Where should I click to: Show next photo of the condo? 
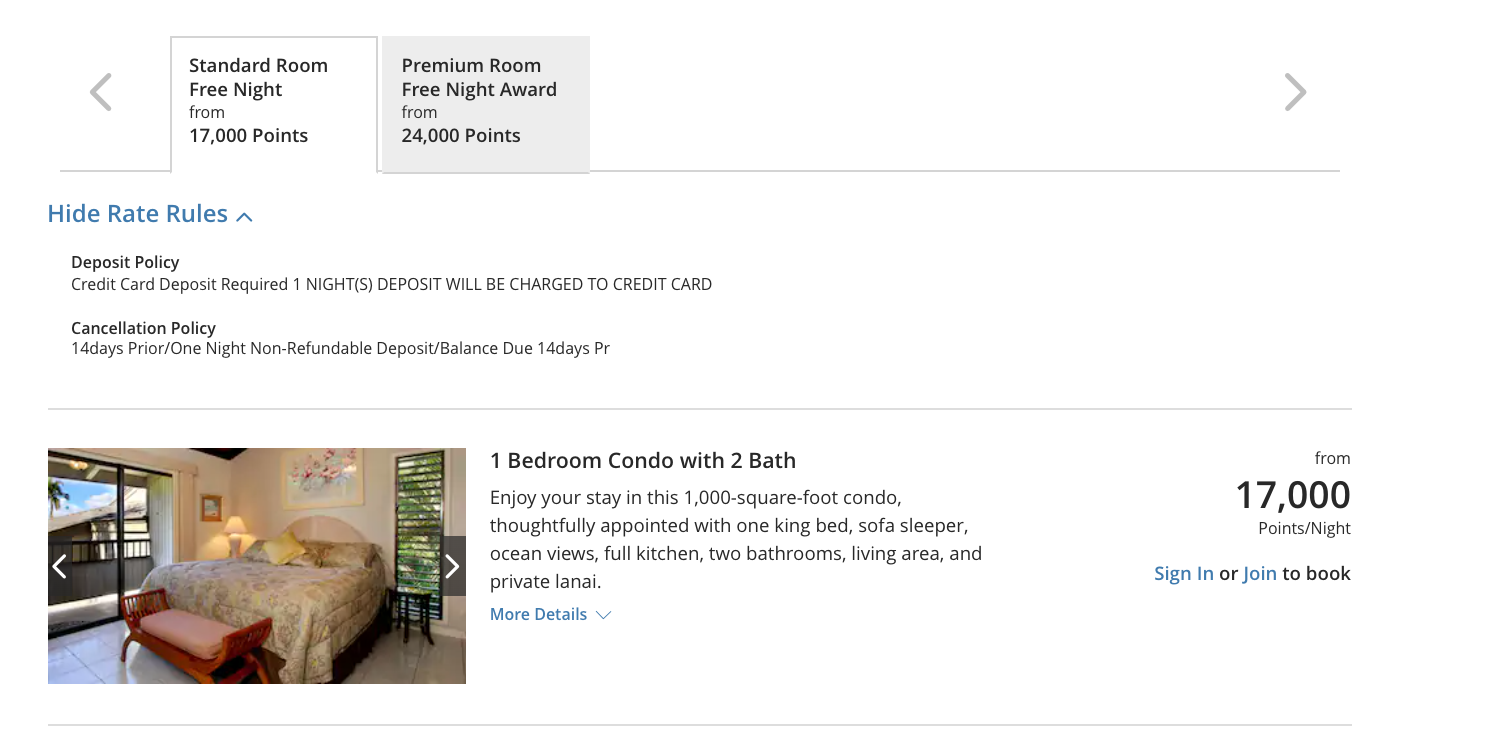452,567
